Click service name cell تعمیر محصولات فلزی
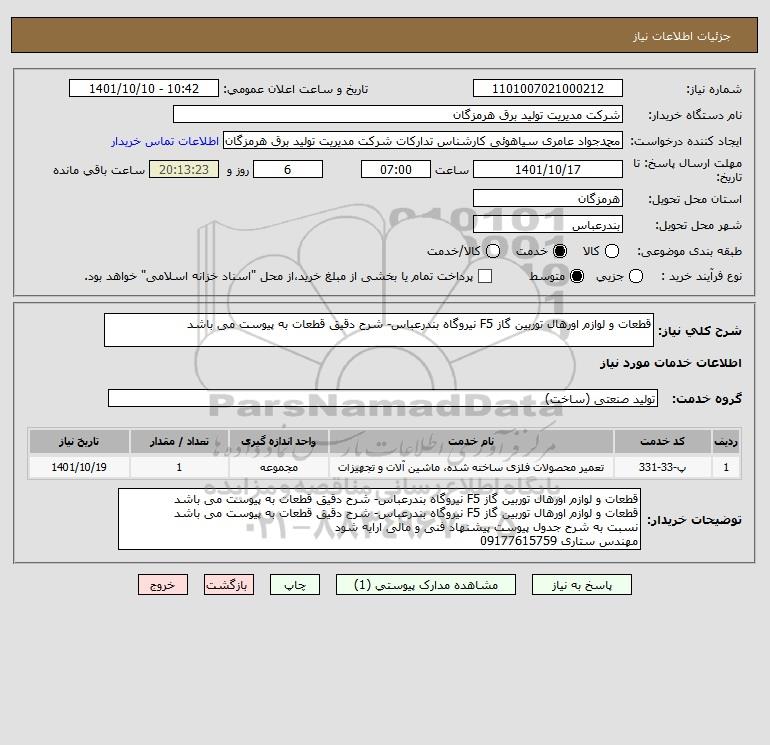The image size is (770, 745). [x=471, y=467]
